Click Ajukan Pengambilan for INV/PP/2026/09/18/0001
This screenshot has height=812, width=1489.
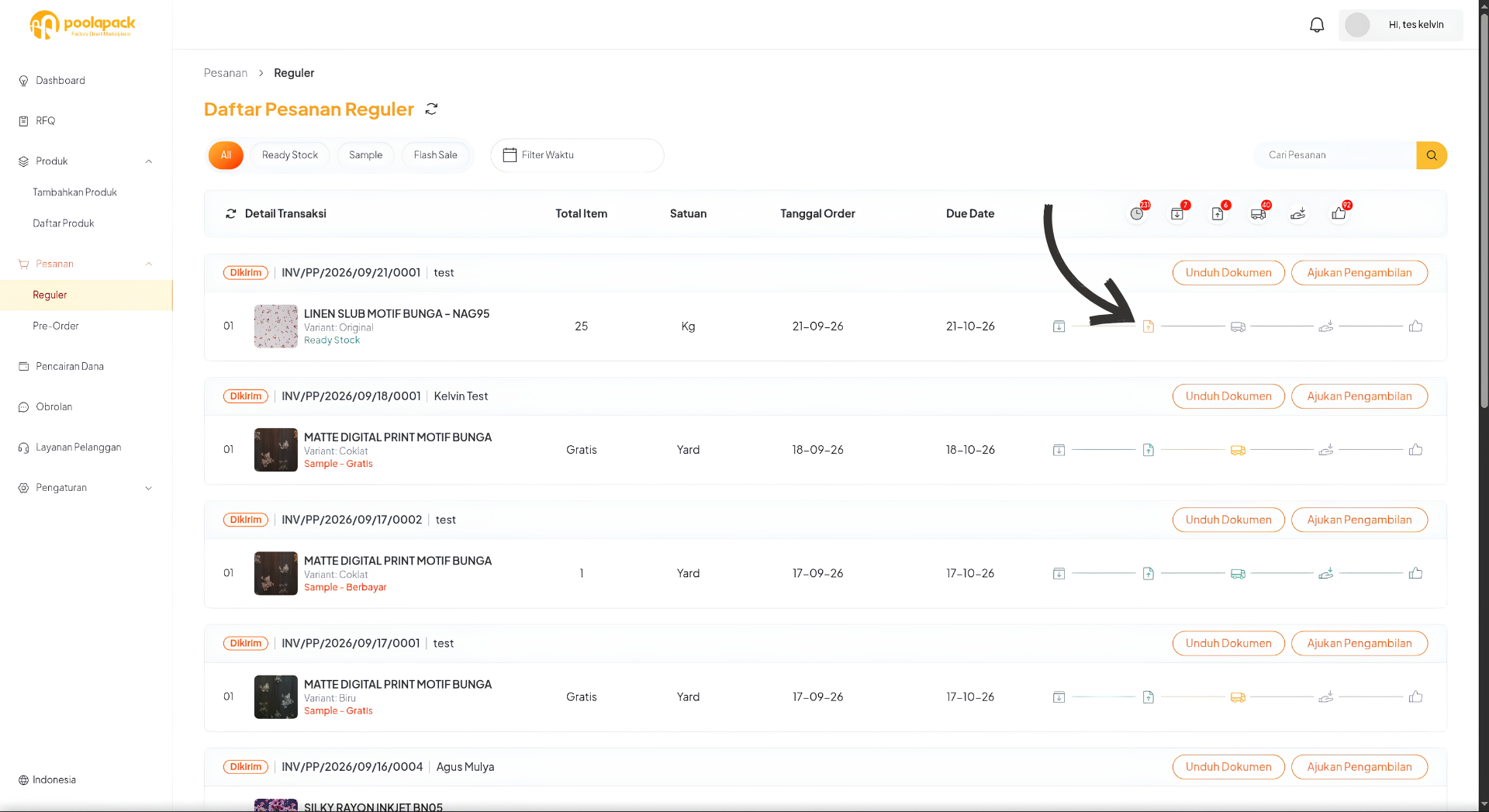pyautogui.click(x=1359, y=396)
